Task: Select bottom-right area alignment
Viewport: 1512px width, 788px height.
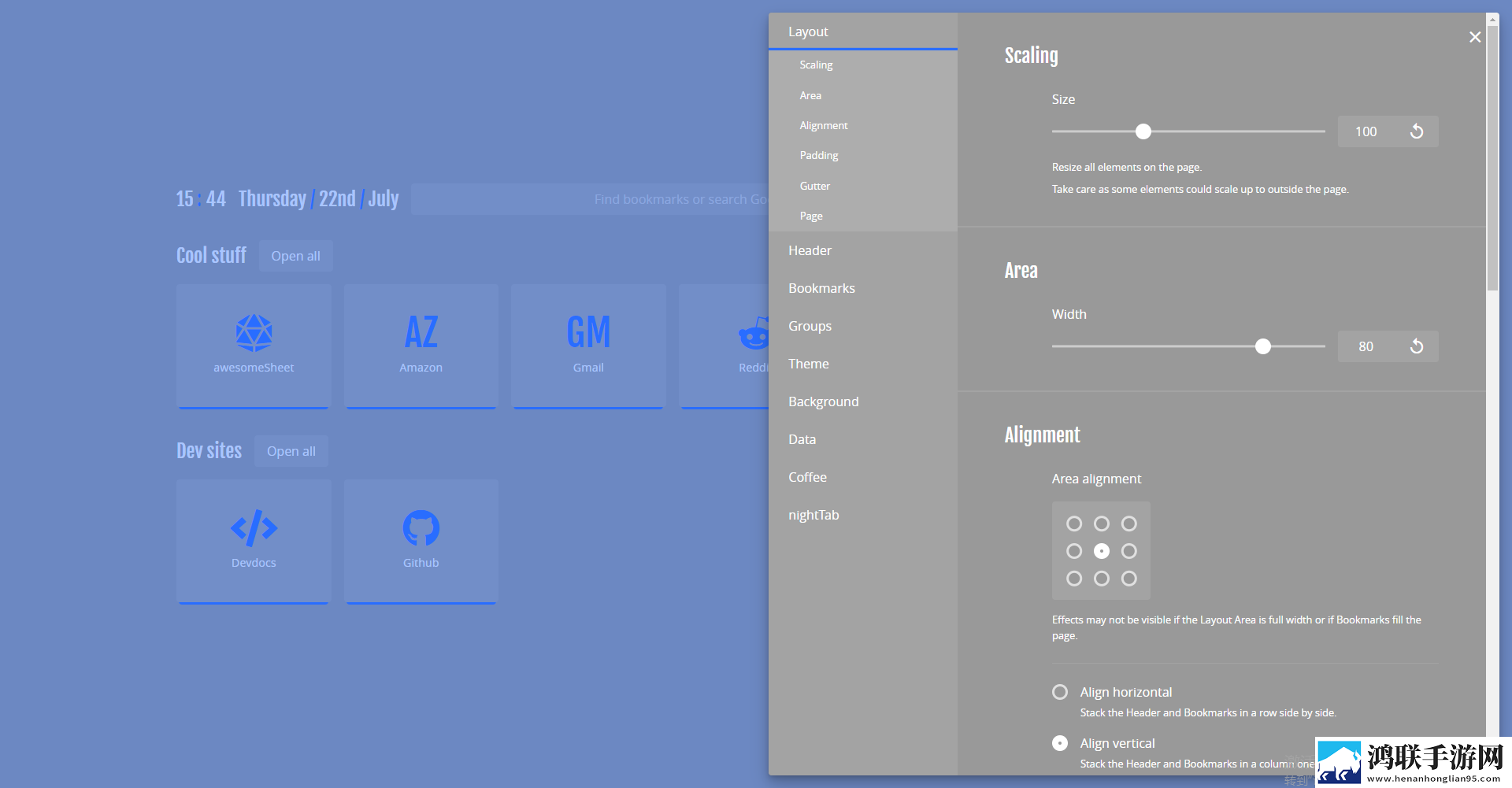Action: point(1129,579)
